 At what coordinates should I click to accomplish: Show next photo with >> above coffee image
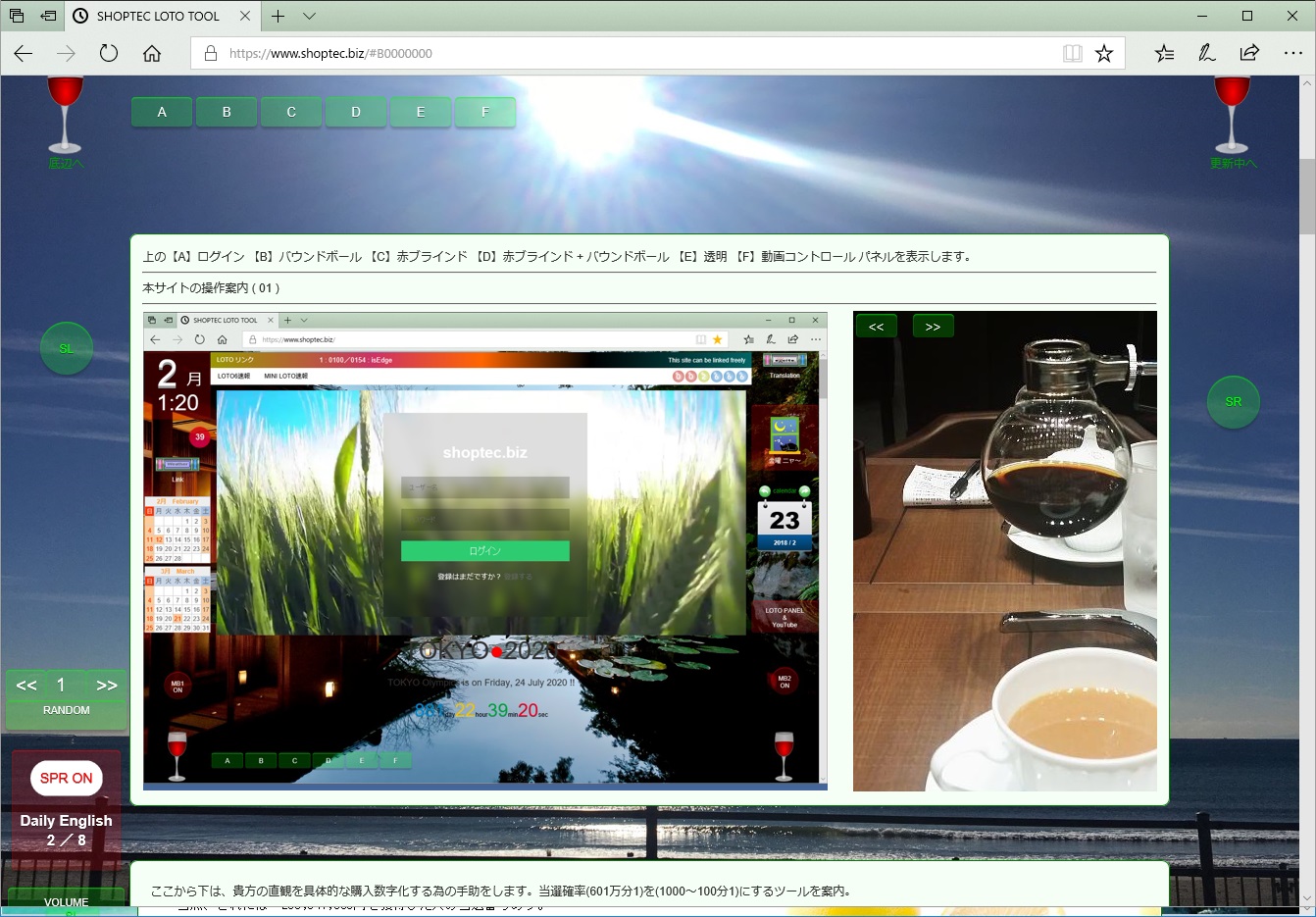pyautogui.click(x=934, y=327)
